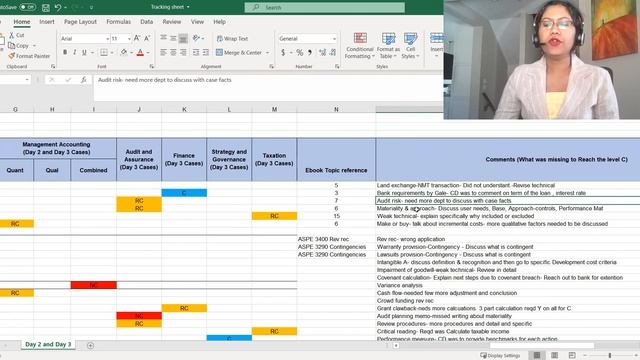Switch to the Insert tab
Viewport: 640px width, 360px height.
click(47, 22)
